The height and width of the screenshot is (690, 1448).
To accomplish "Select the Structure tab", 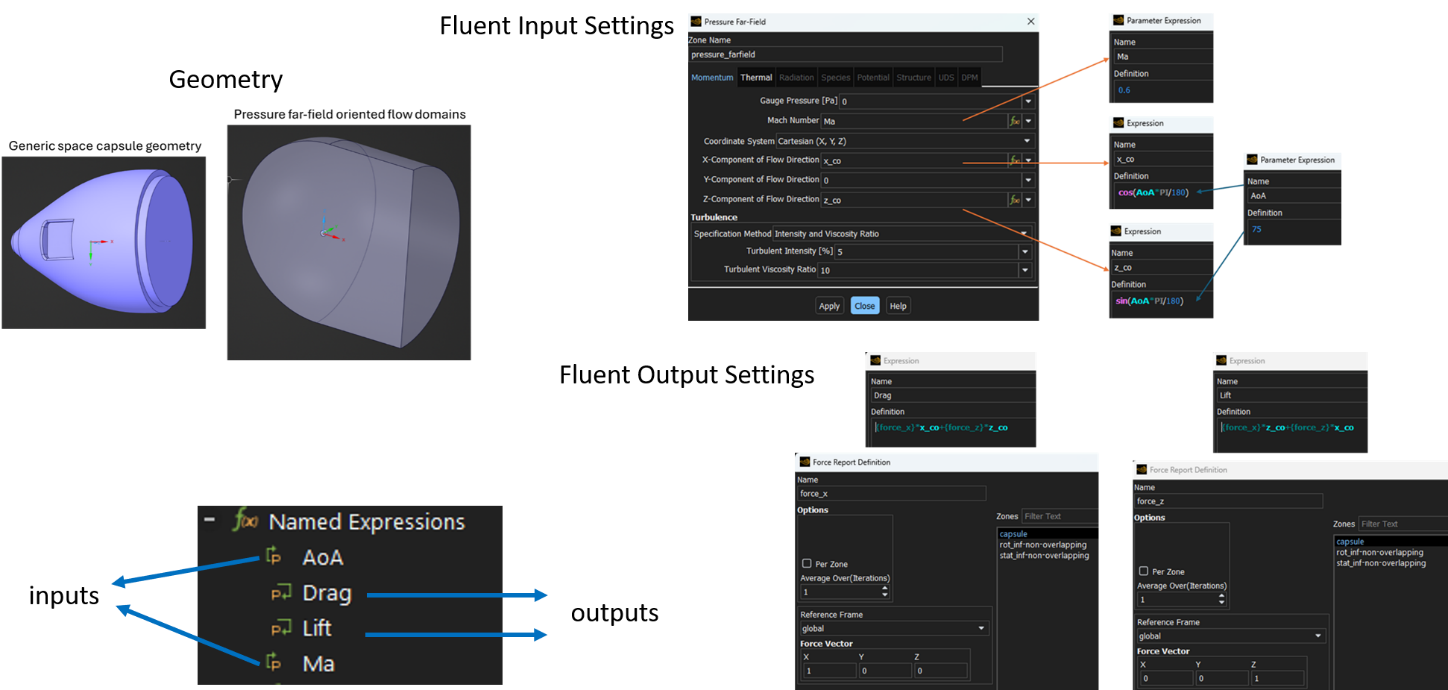I will 914,78.
